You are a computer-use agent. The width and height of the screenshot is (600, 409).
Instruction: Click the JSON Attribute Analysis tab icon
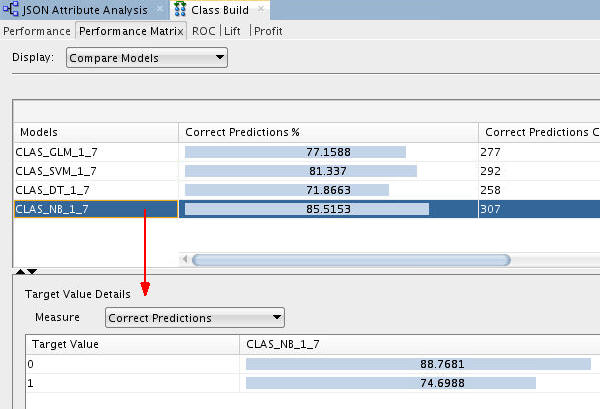click(12, 10)
